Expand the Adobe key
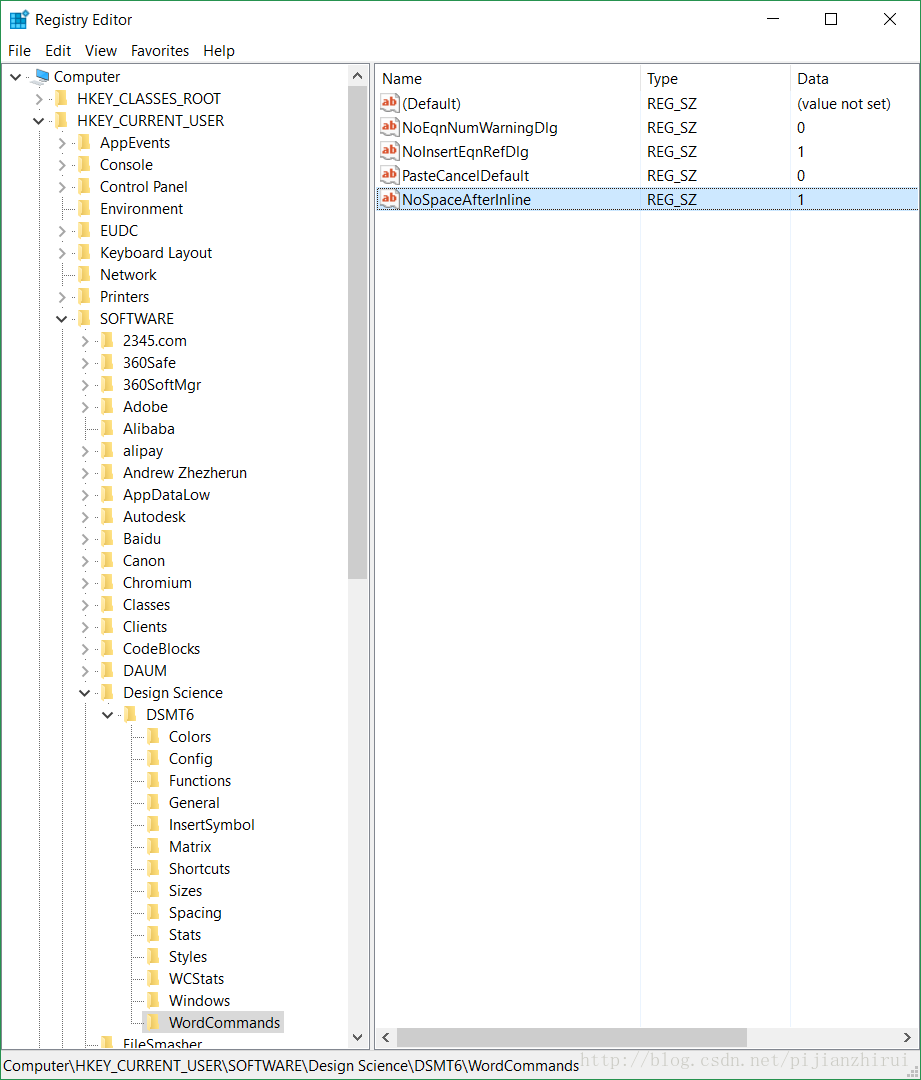921x1080 pixels. 85,406
